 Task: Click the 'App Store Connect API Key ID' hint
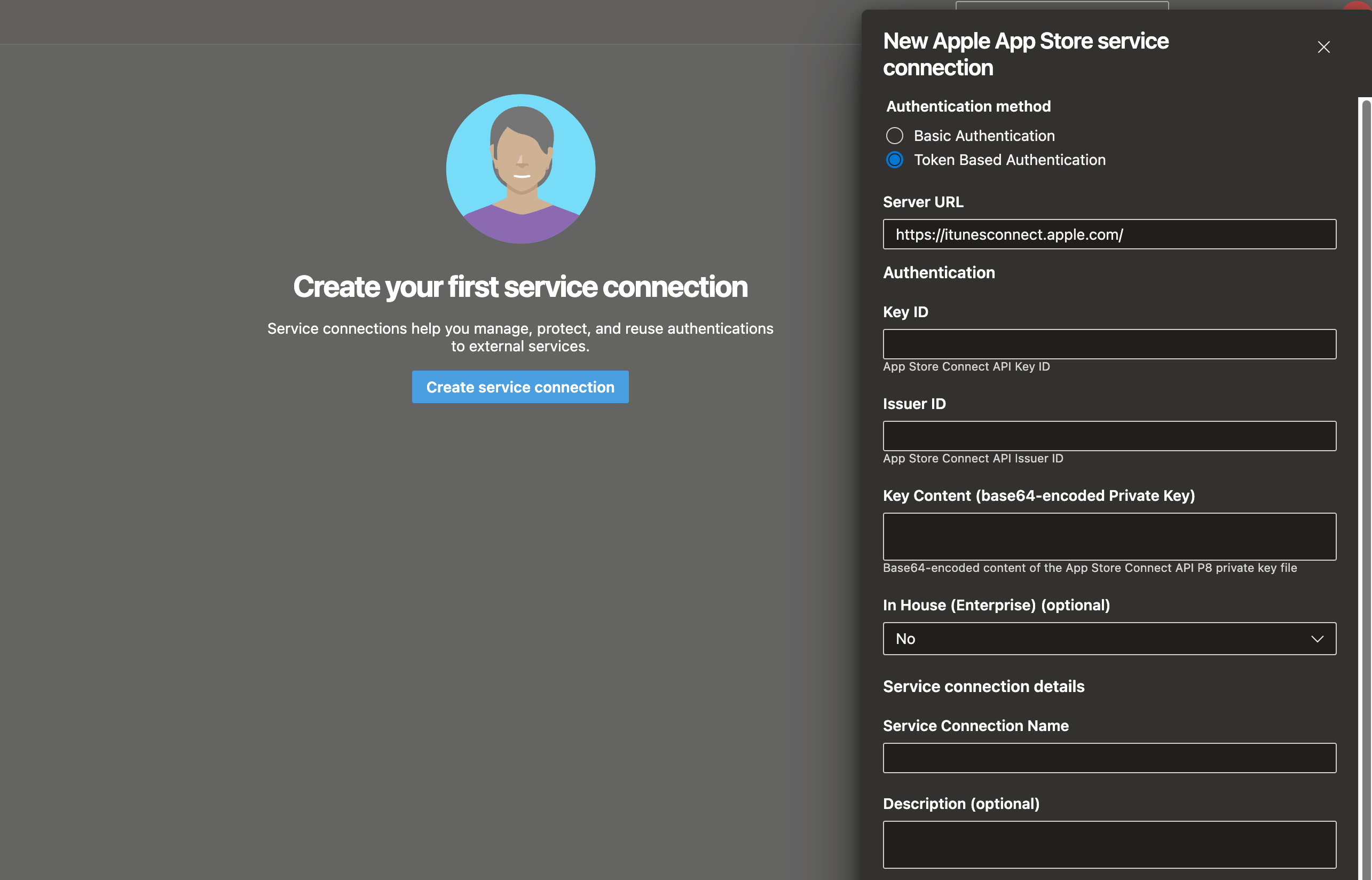tap(966, 367)
